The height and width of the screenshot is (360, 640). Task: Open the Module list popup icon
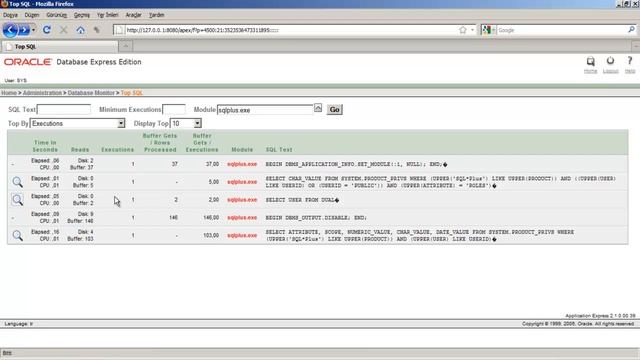click(318, 108)
